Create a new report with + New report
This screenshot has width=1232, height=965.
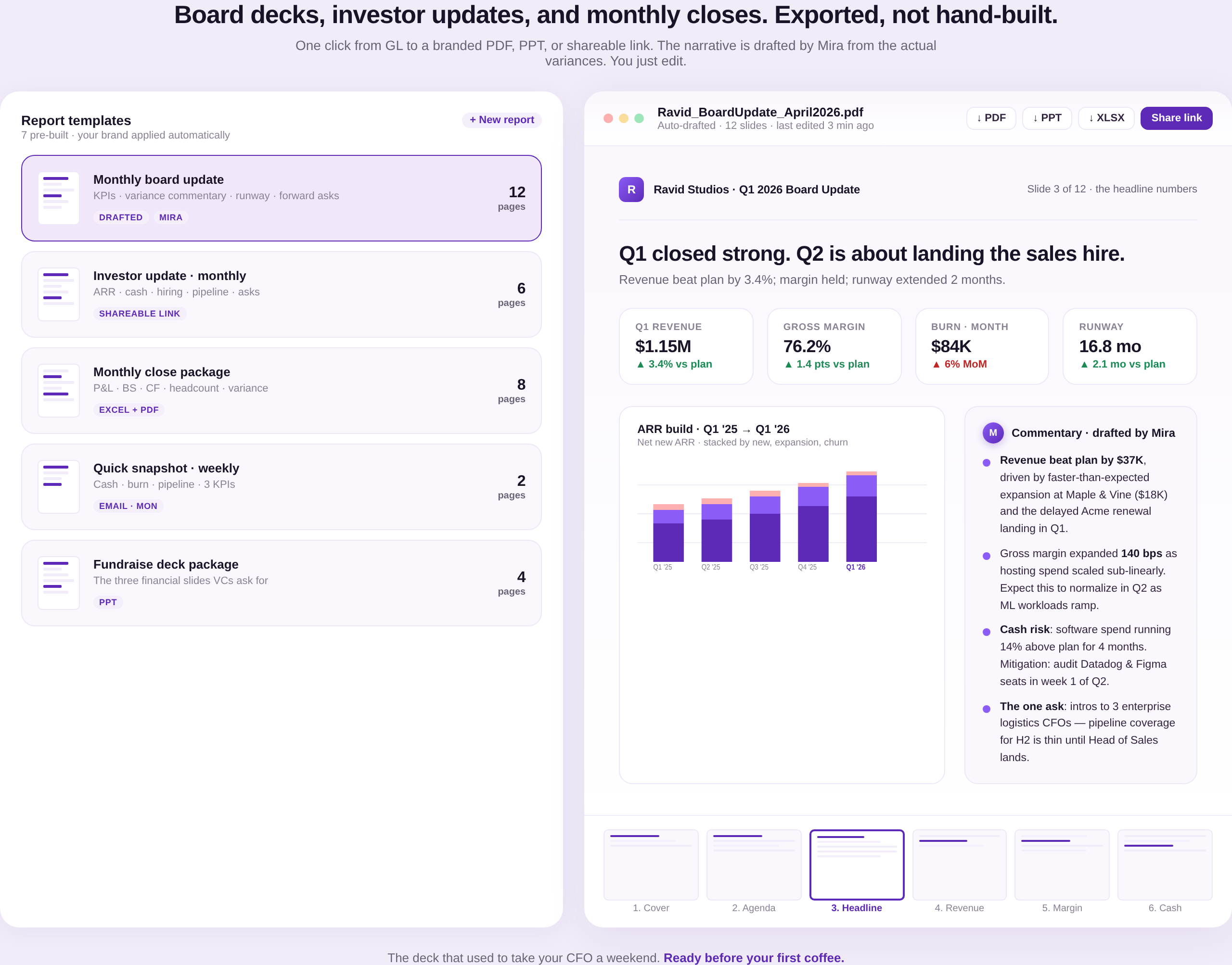502,120
